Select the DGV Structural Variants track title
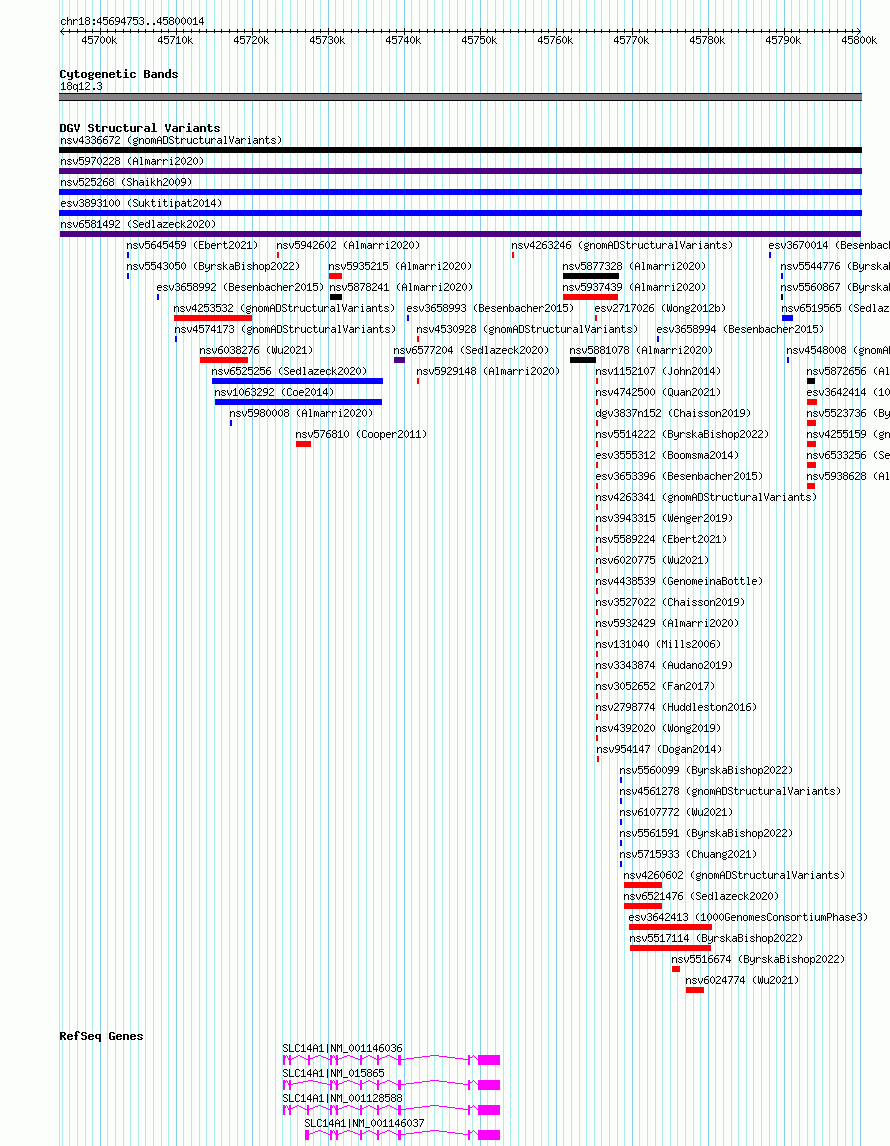Image resolution: width=890 pixels, height=1146 pixels. pos(140,128)
